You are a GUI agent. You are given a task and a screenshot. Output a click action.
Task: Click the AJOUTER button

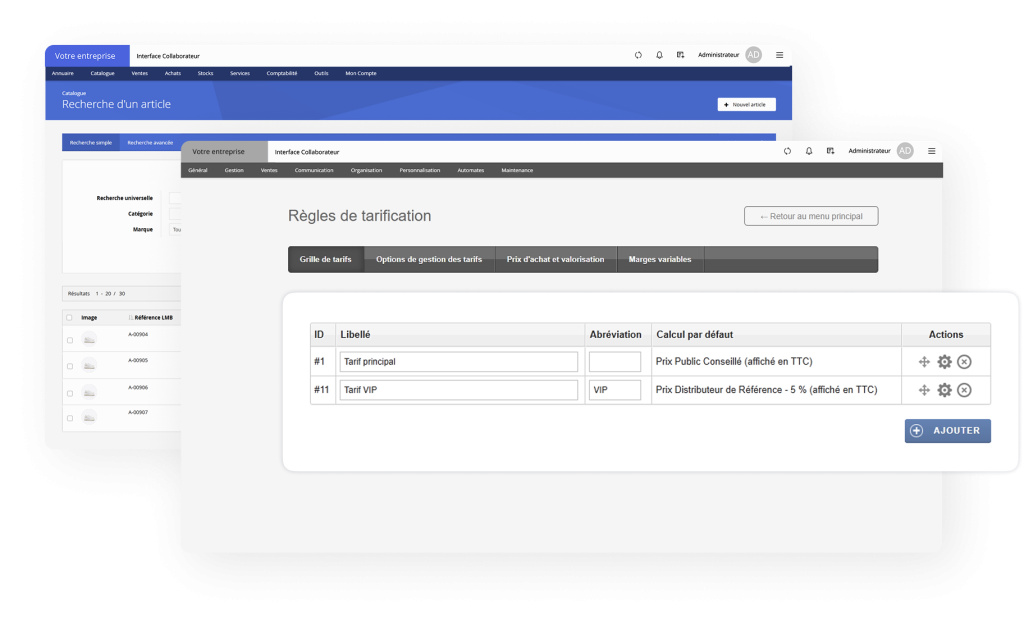tap(947, 431)
